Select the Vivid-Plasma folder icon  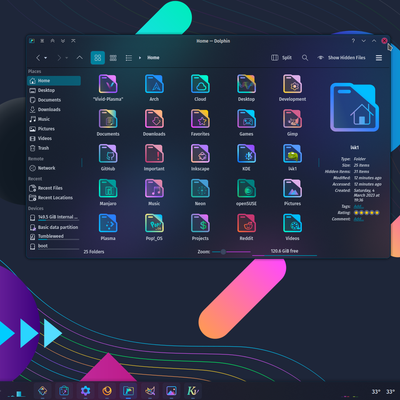coord(108,84)
